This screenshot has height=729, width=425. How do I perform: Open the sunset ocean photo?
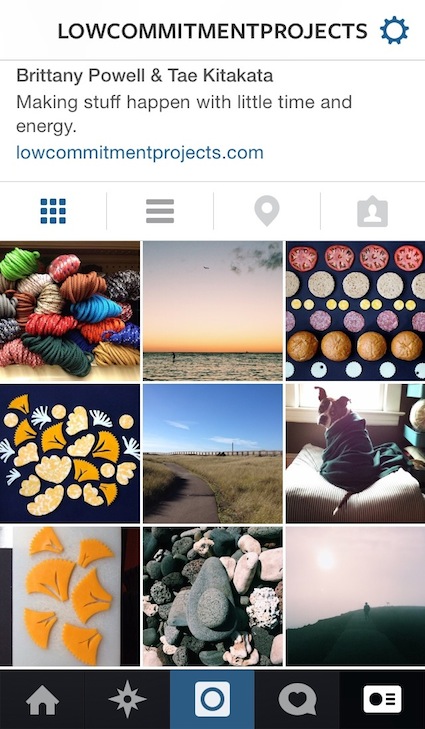tap(213, 311)
